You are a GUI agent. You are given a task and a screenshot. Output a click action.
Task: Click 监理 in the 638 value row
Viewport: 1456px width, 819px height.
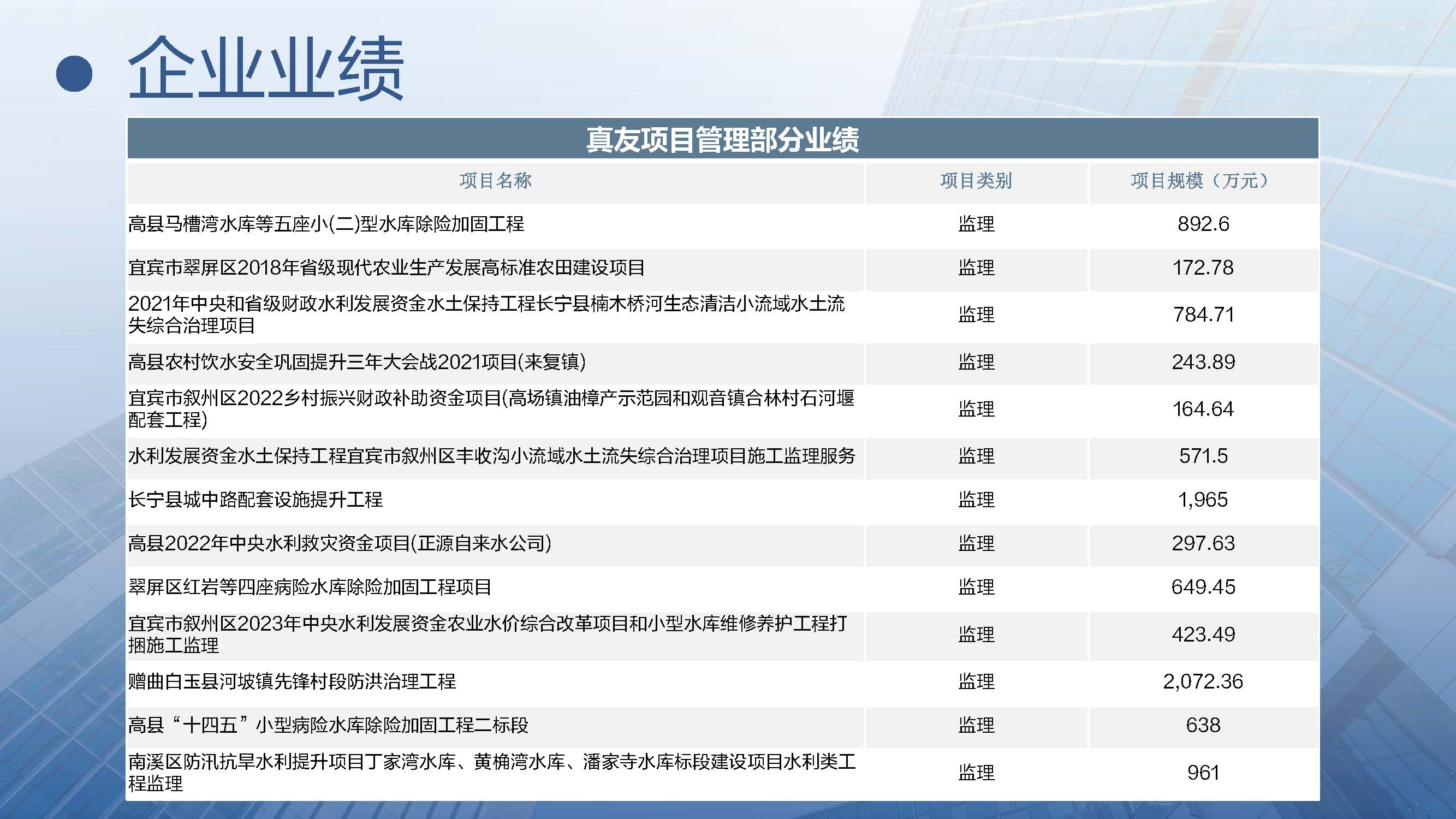point(976,725)
